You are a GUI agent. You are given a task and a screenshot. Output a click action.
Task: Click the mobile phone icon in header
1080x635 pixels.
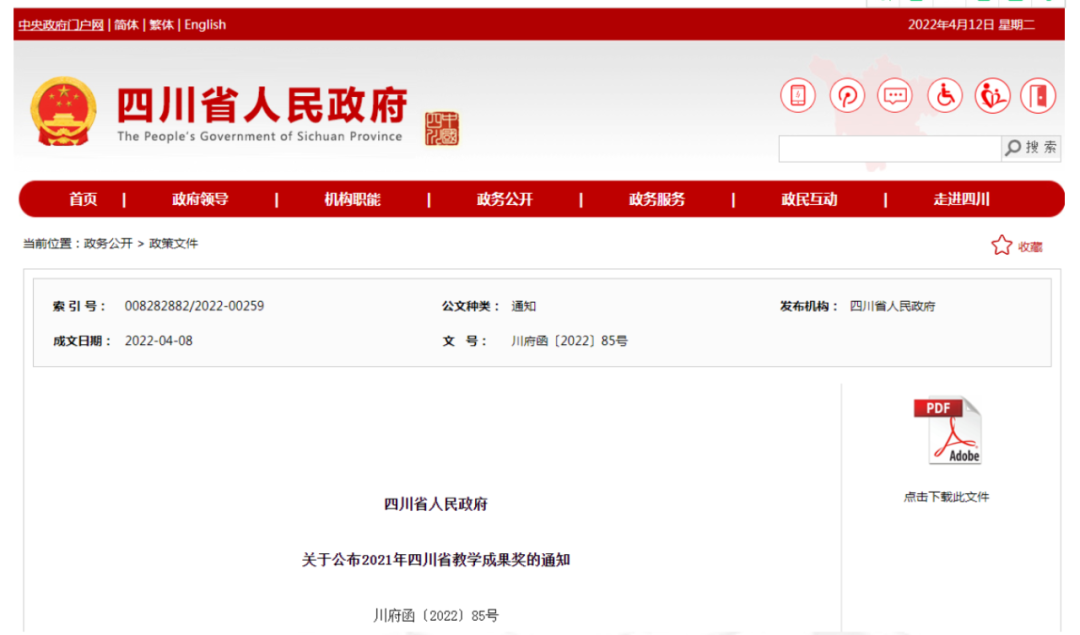click(x=798, y=96)
